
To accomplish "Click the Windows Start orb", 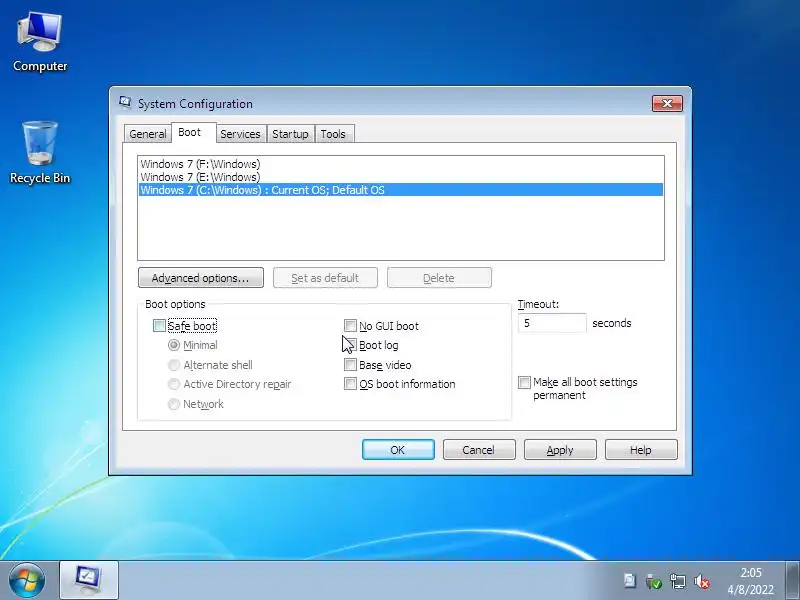I will point(27,580).
